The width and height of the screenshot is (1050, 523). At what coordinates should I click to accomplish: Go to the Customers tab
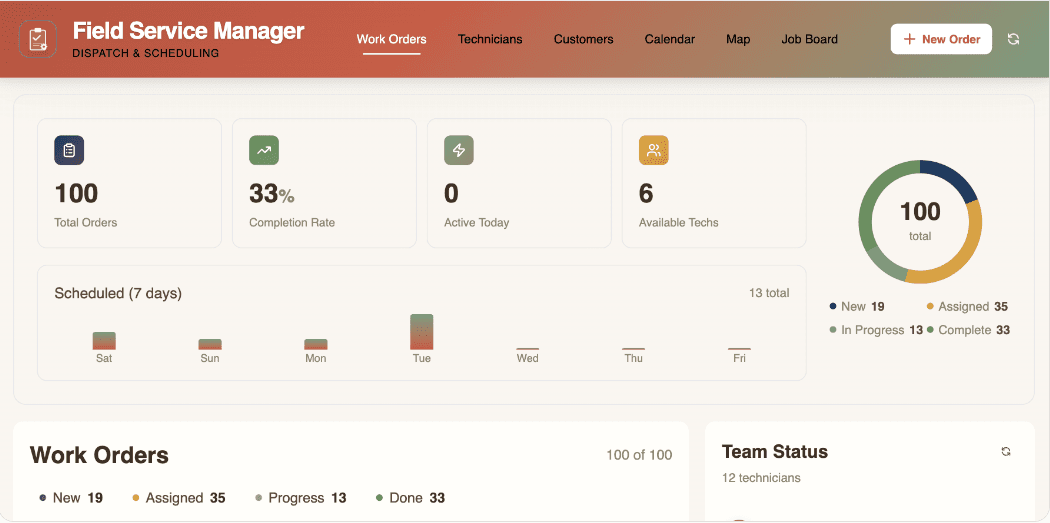[x=583, y=40]
